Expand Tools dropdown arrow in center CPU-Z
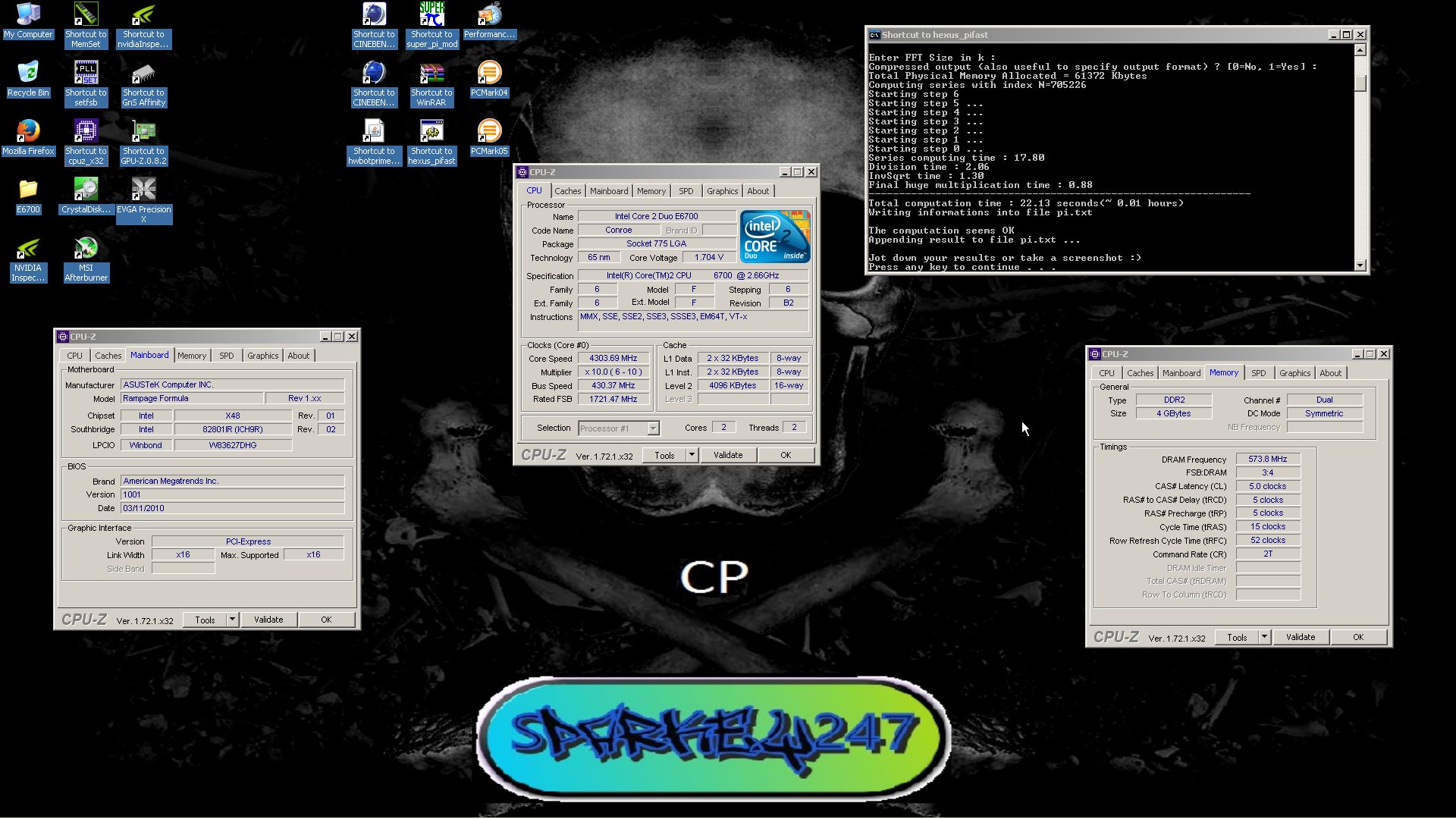Image resolution: width=1456 pixels, height=819 pixels. (692, 455)
